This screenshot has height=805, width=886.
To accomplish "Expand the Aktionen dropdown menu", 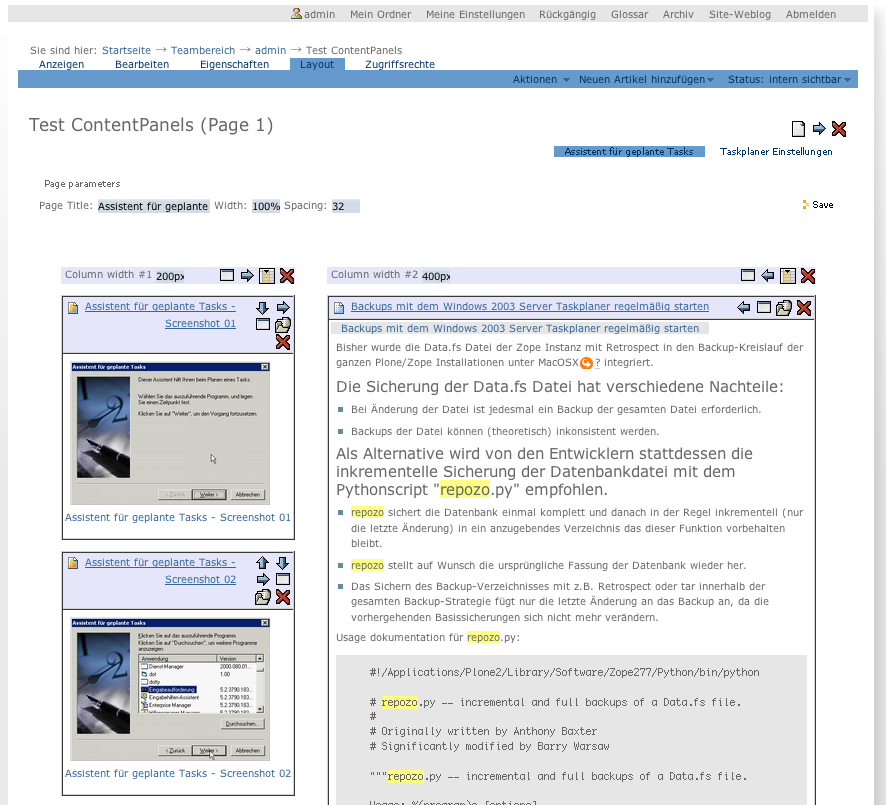I will click(x=541, y=79).
